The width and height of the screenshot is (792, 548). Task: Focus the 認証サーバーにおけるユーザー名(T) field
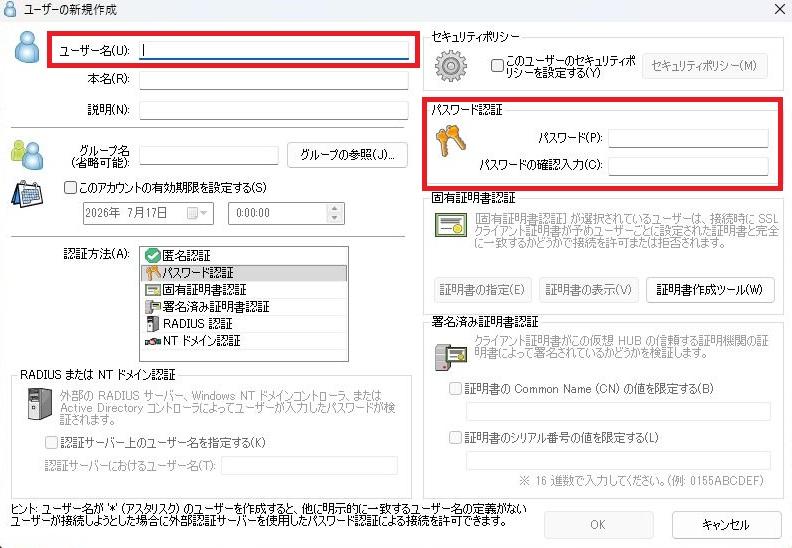(309, 465)
